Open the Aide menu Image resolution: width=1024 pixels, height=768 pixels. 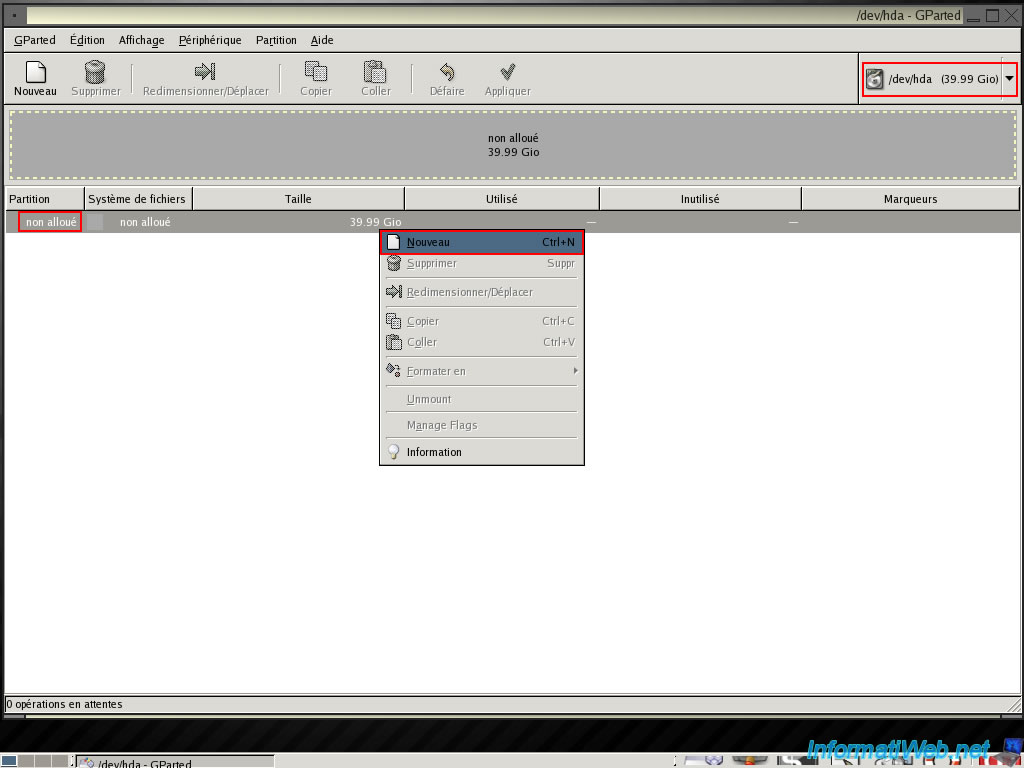[x=322, y=40]
